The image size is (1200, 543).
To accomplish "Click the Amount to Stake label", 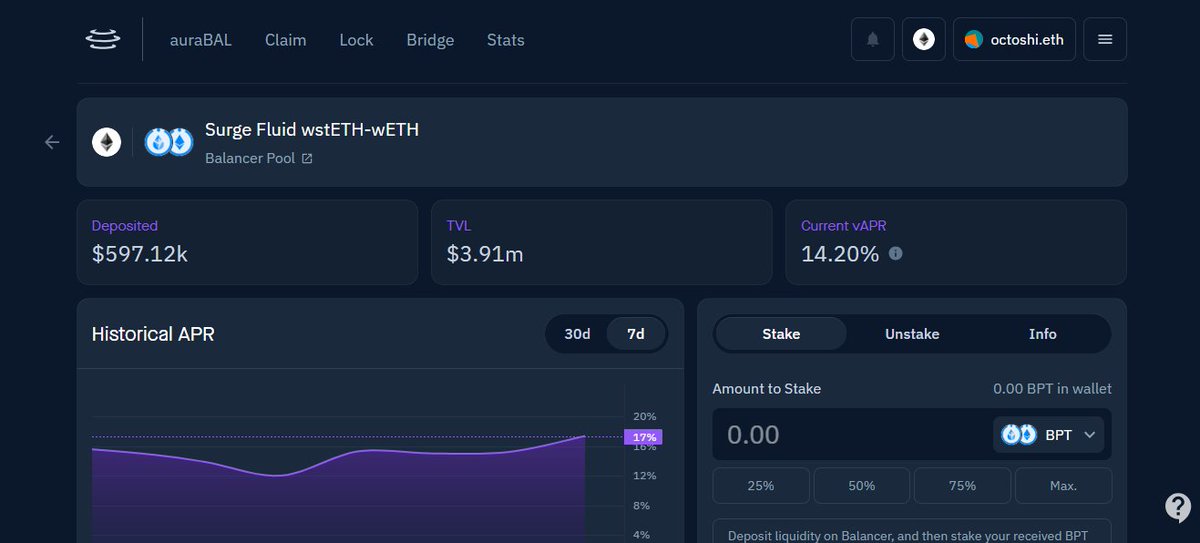I will point(767,389).
